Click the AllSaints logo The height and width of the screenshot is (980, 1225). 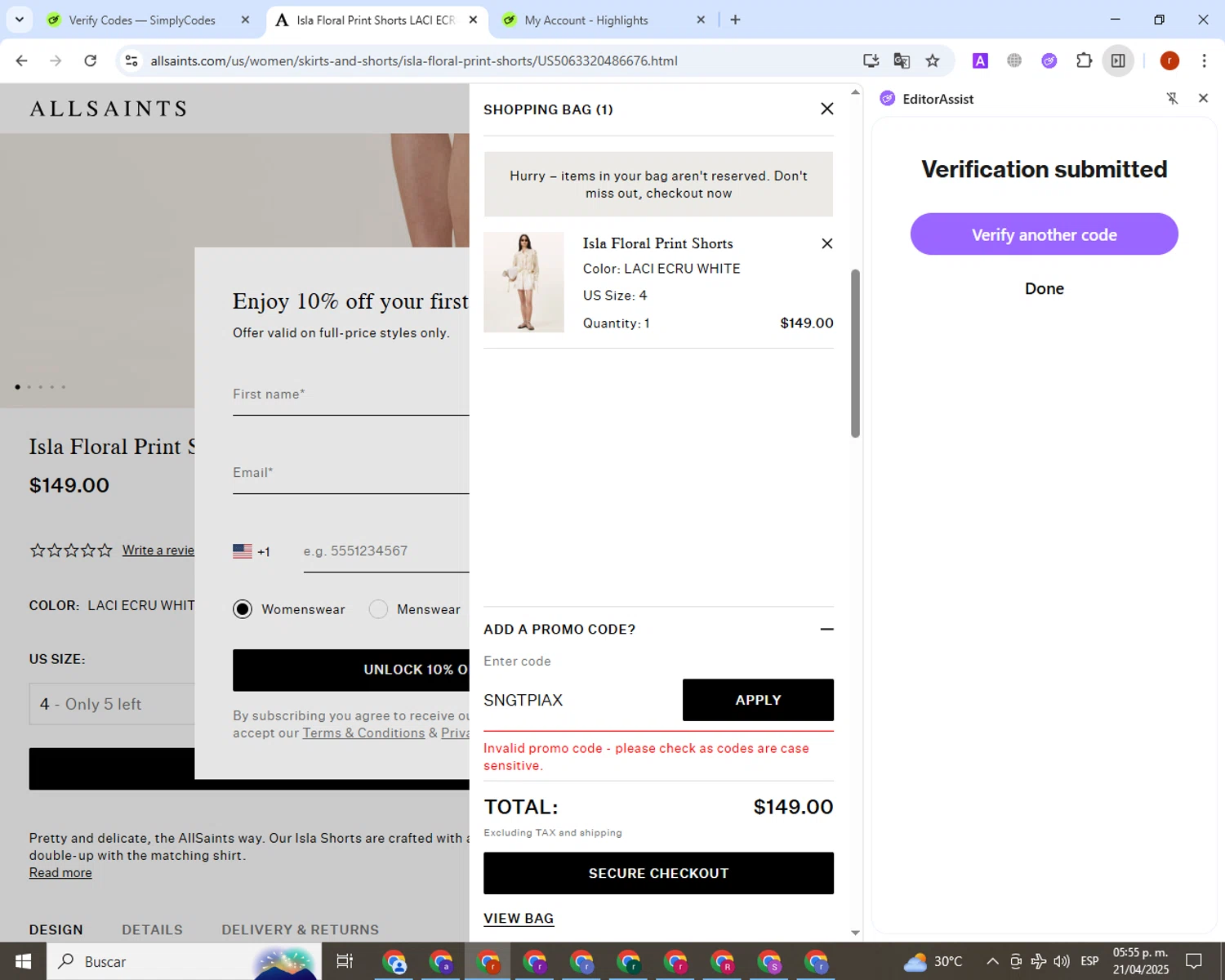tap(109, 109)
